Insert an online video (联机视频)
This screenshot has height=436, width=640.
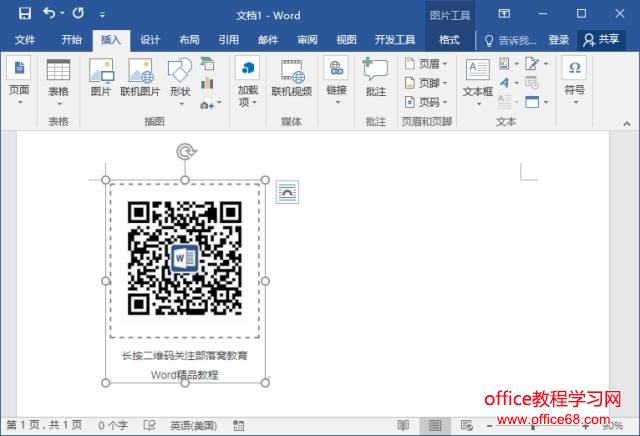pos(291,78)
